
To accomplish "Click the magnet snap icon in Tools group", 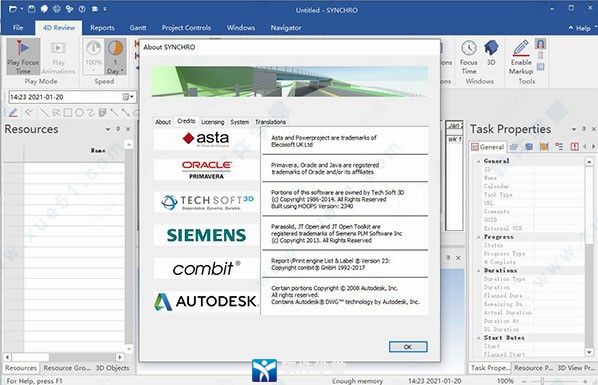I will [x=540, y=44].
